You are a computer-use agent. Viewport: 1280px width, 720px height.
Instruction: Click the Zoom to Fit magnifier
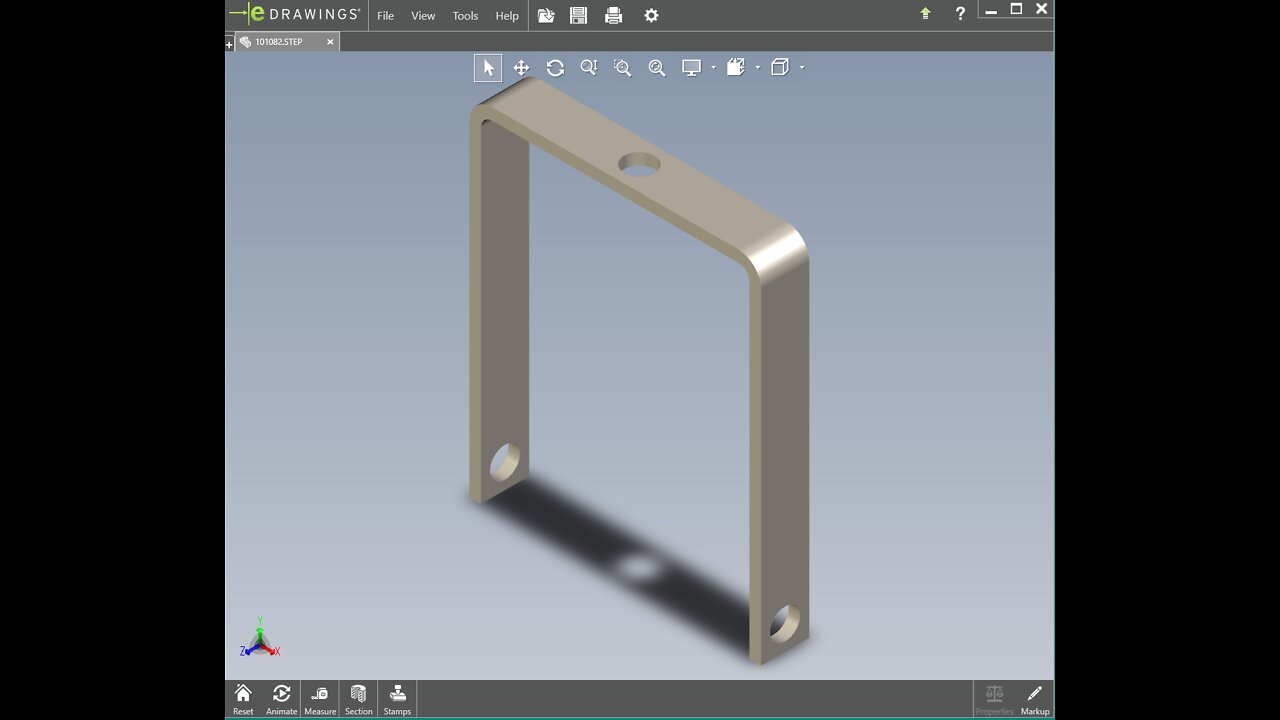pos(656,68)
